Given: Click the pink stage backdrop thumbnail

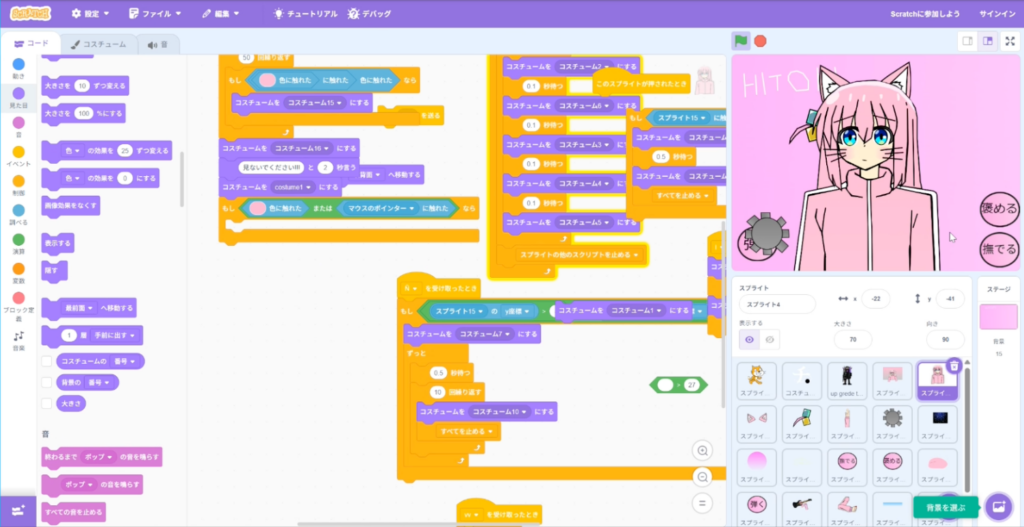Looking at the screenshot, I should pyautogui.click(x=997, y=317).
